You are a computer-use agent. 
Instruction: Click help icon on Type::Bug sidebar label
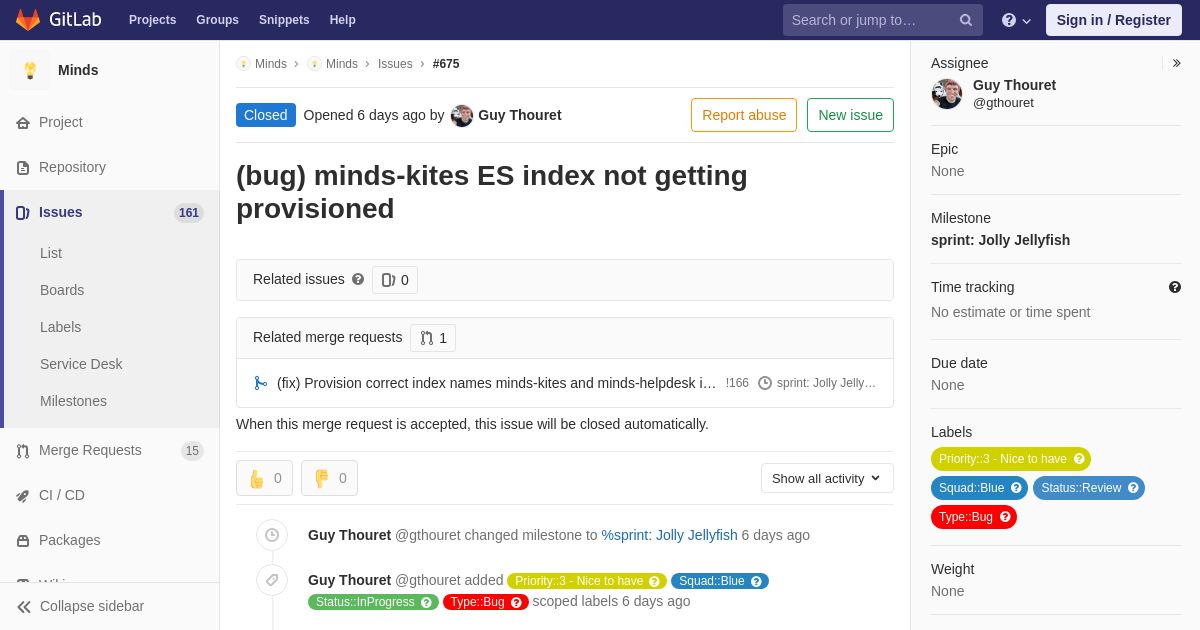click(1005, 517)
